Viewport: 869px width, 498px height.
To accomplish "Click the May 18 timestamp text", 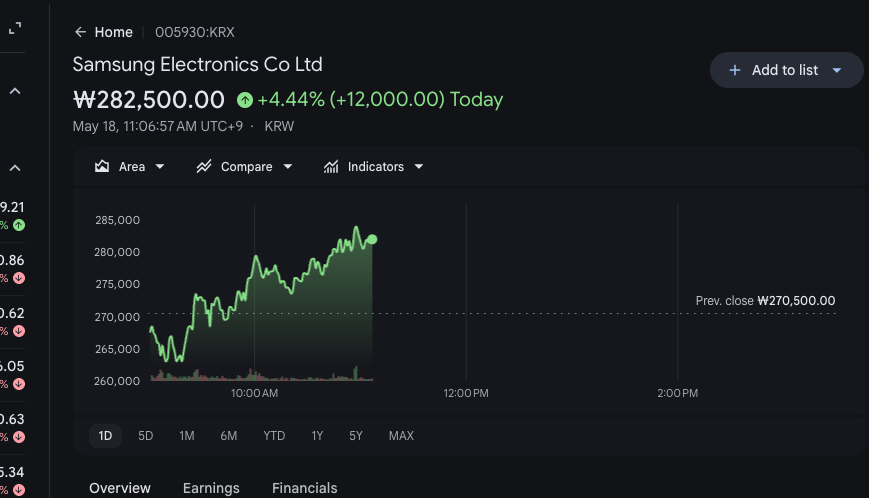I will pyautogui.click(x=157, y=126).
